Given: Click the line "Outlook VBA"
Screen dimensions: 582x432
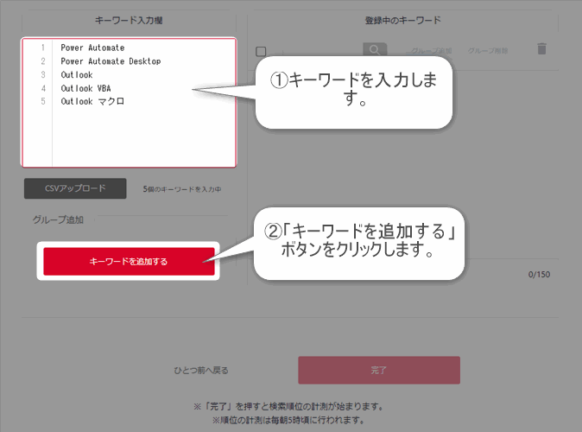Looking at the screenshot, I should pyautogui.click(x=86, y=88).
